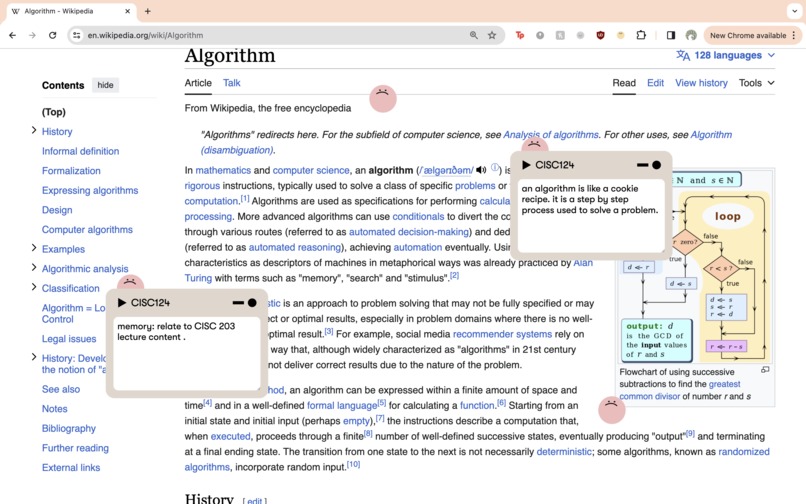Viewport: 806px width, 504px height.
Task: Minimize the CISC124 memory note
Action: (238, 303)
